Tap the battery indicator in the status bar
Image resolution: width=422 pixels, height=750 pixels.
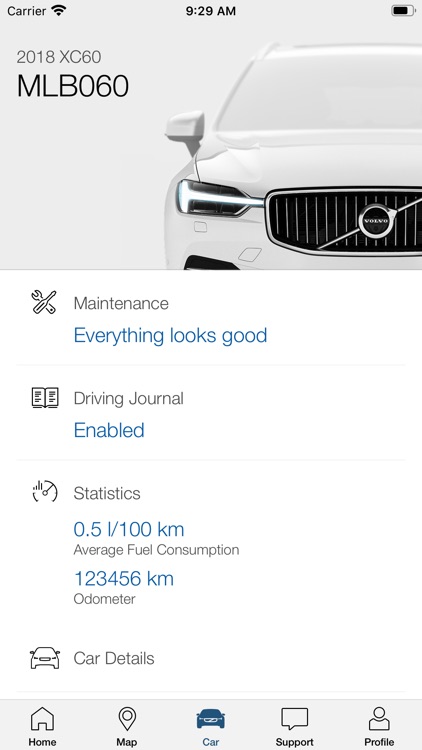403,11
